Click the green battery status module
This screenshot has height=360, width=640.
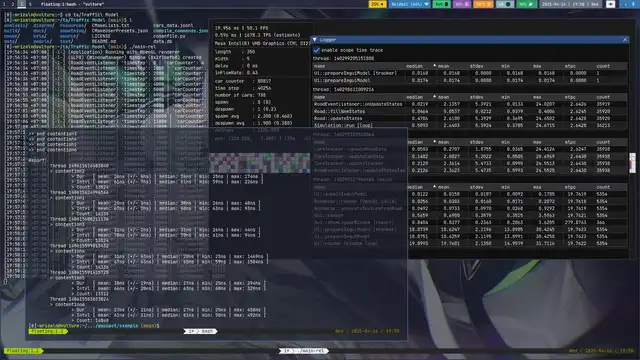(442, 4)
